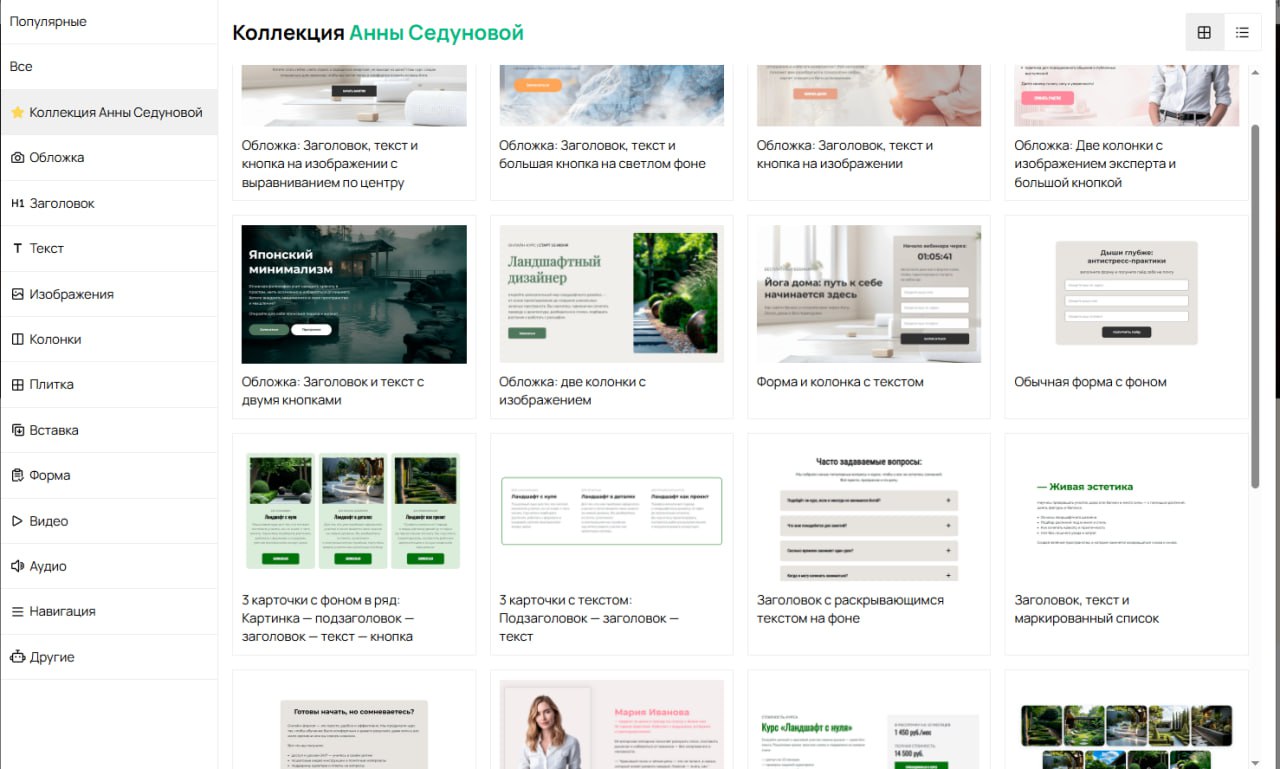Click the T icon beside Текст
This screenshot has width=1280, height=769.
coord(17,248)
